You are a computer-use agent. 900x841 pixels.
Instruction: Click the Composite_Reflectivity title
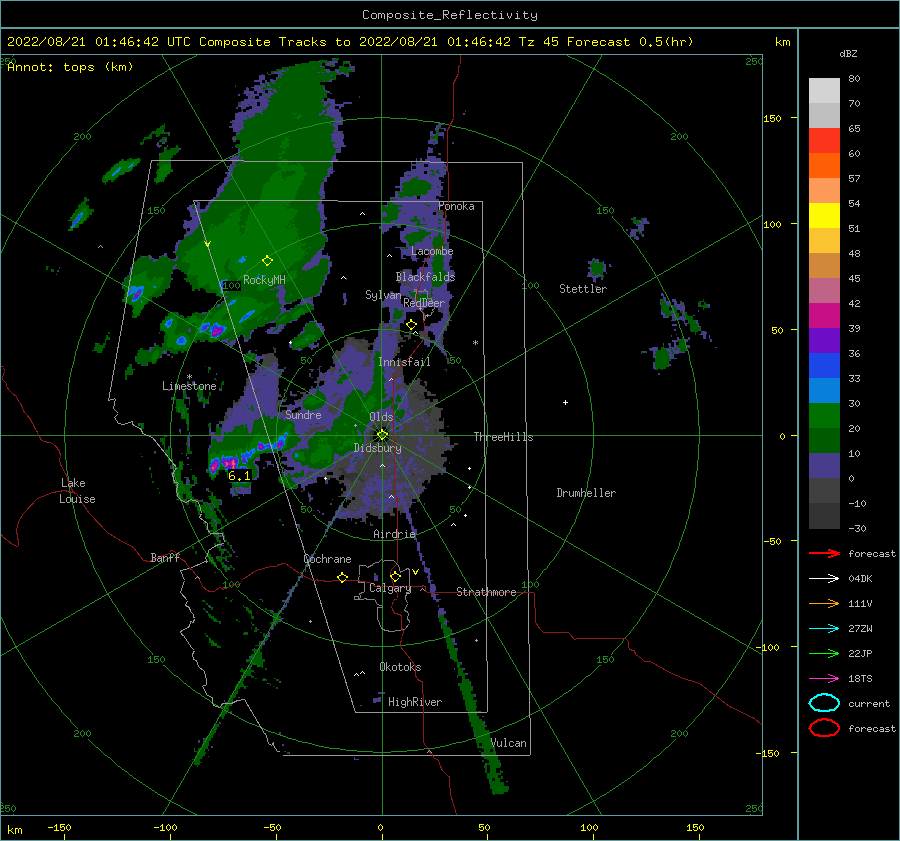click(450, 15)
